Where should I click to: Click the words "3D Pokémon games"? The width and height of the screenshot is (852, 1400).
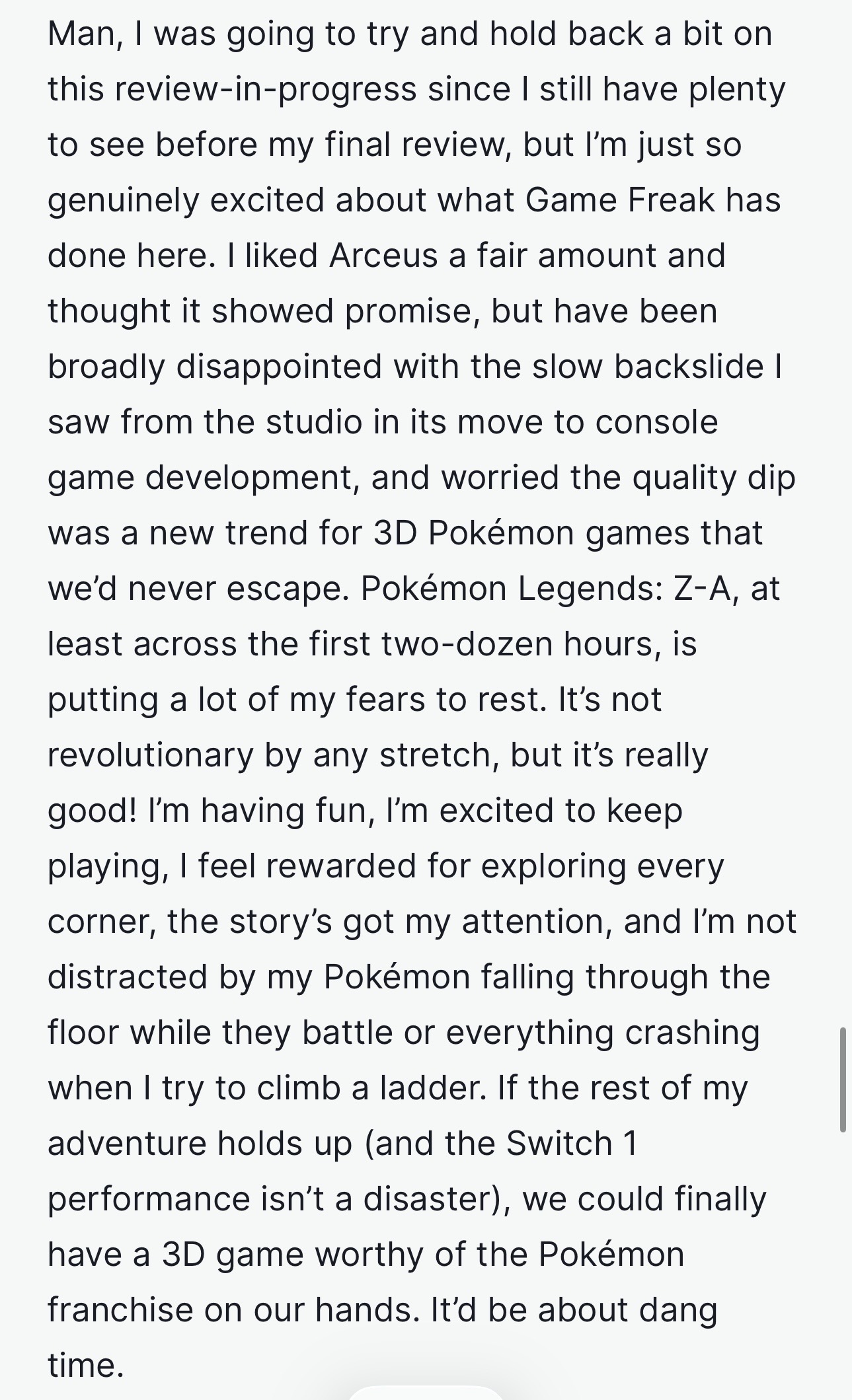531,533
